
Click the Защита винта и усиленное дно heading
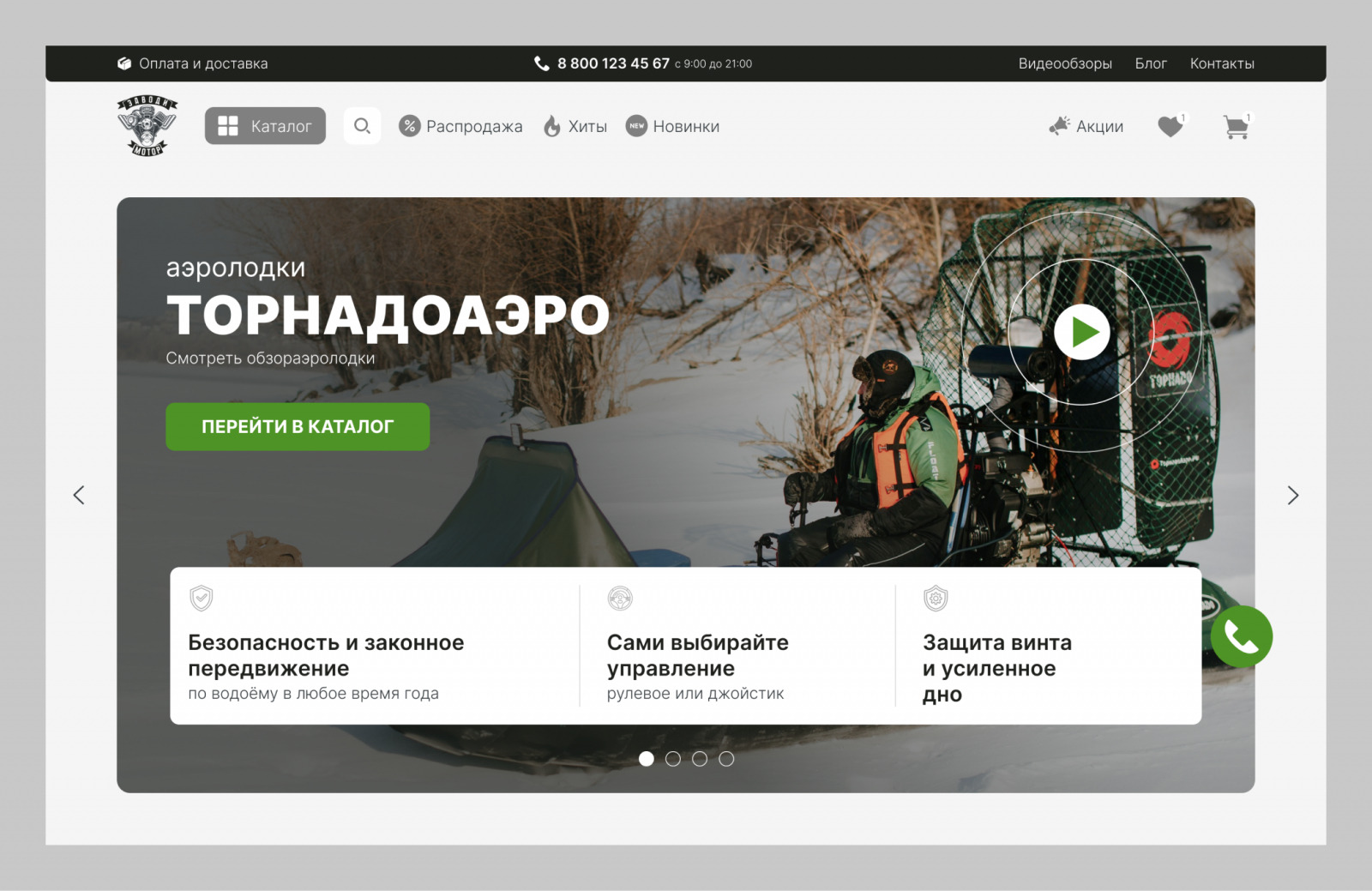coord(997,668)
